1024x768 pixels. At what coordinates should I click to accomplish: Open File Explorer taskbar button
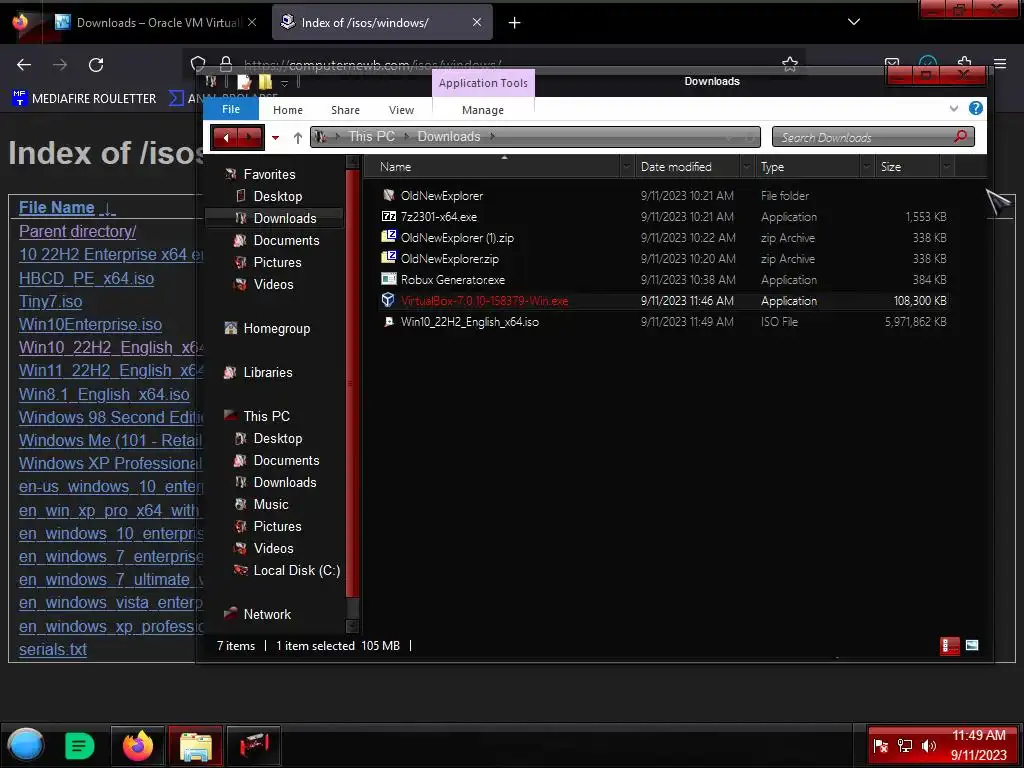[x=196, y=745]
